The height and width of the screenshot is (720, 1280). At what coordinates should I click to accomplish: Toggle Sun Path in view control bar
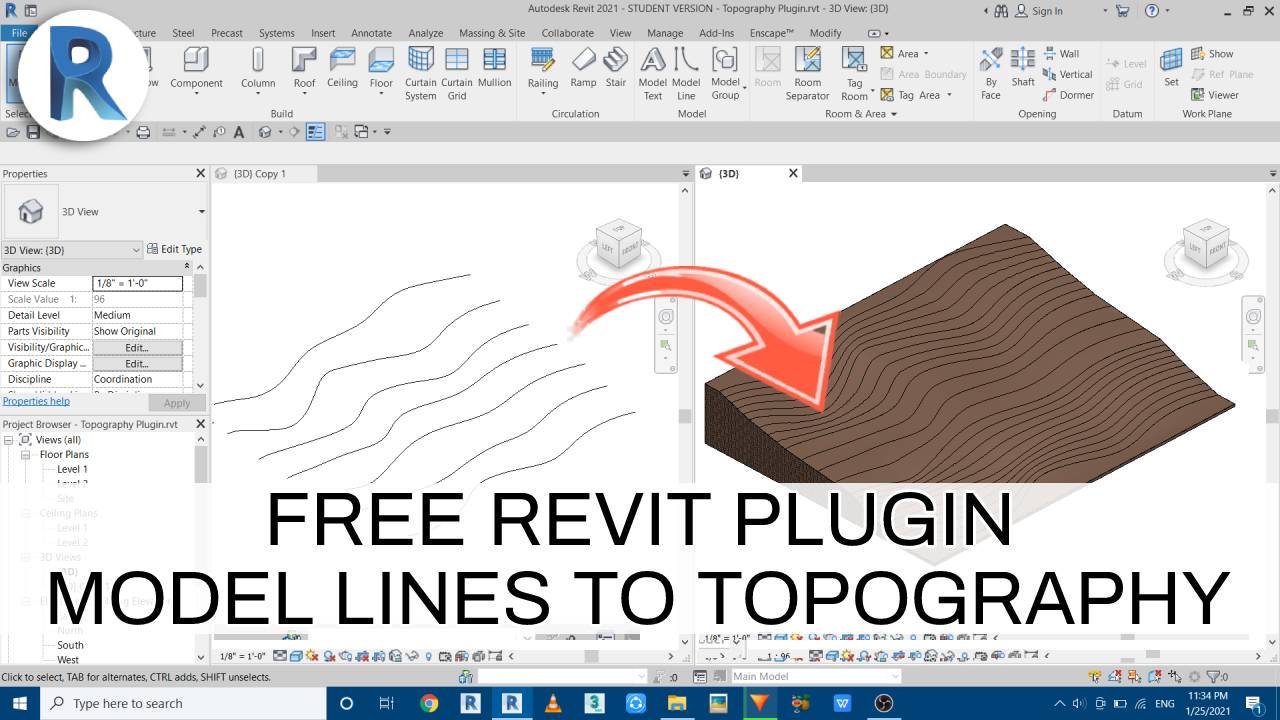click(x=311, y=655)
